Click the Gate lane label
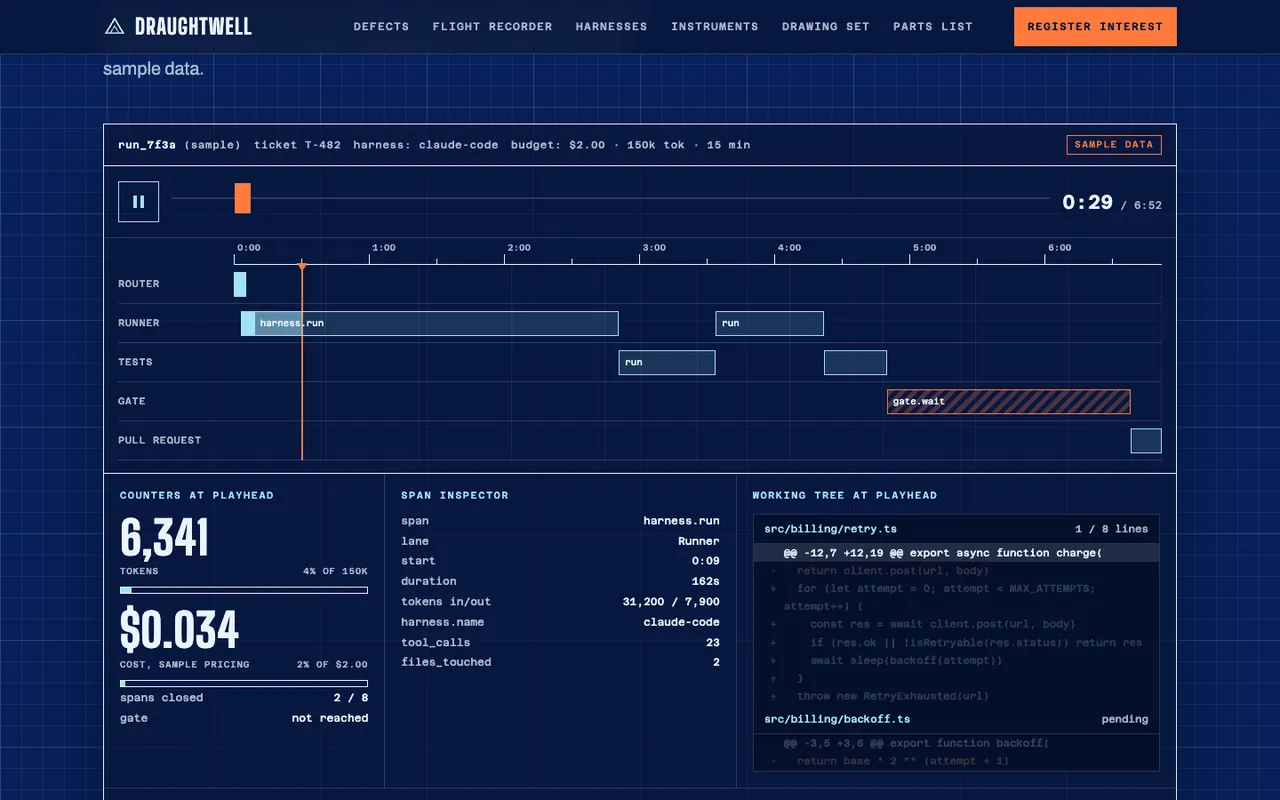 tap(132, 401)
